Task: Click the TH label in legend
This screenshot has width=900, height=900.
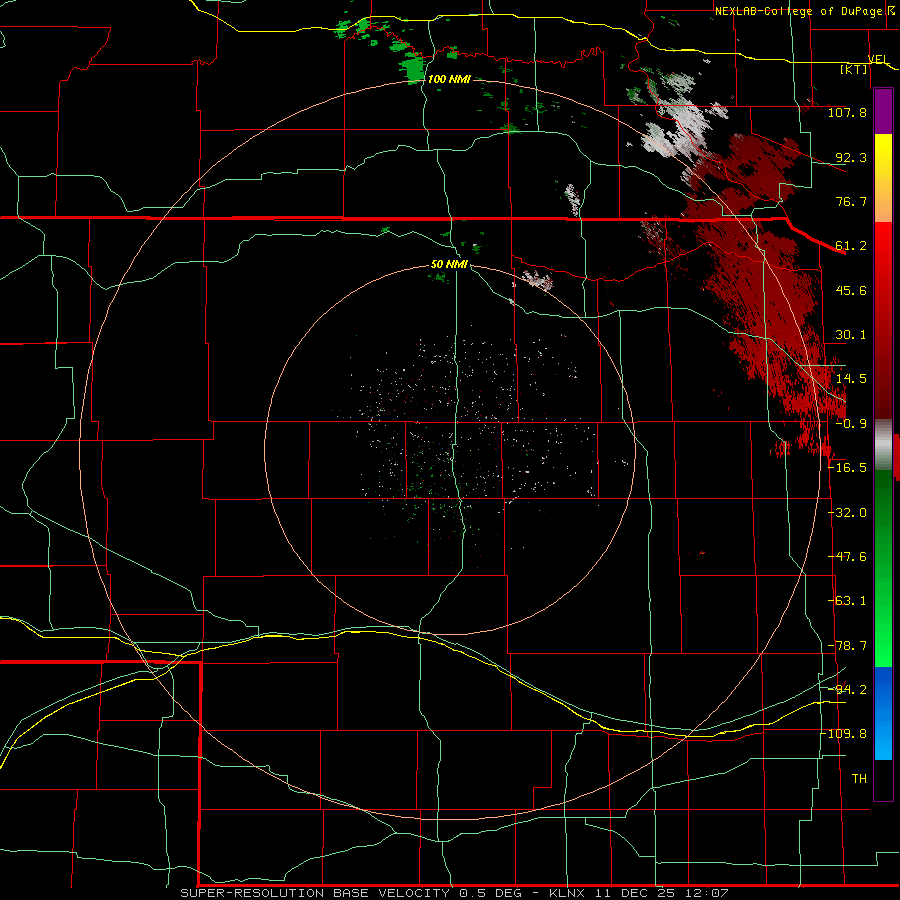Action: [x=859, y=779]
